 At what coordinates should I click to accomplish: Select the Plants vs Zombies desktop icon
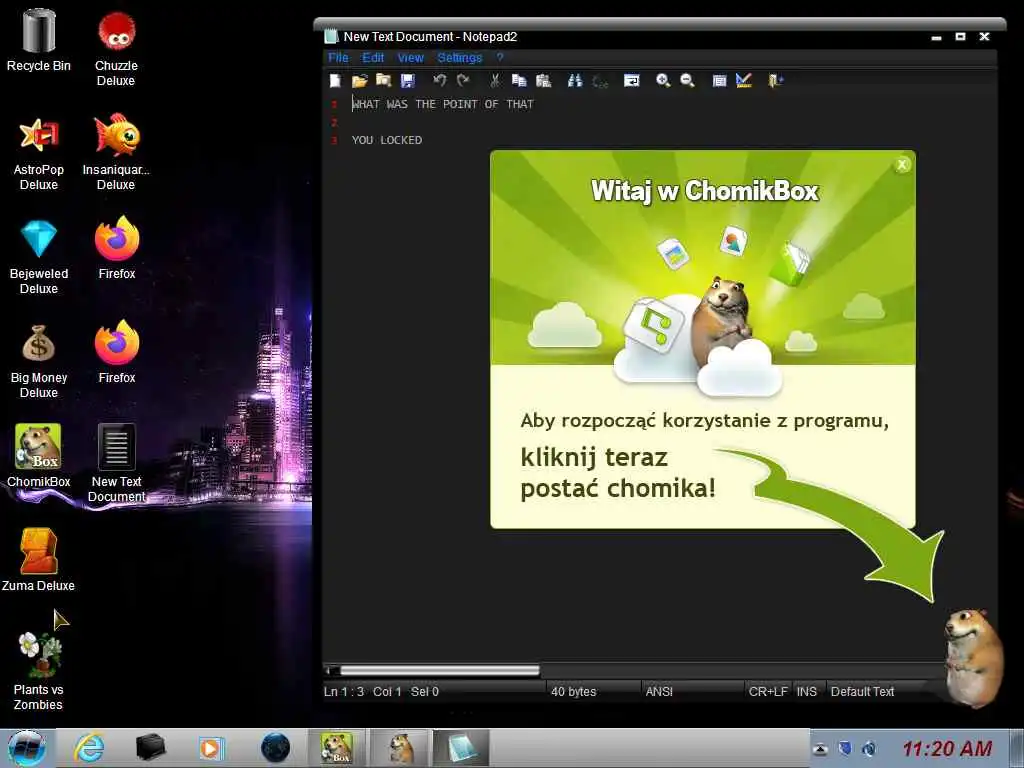(x=39, y=671)
